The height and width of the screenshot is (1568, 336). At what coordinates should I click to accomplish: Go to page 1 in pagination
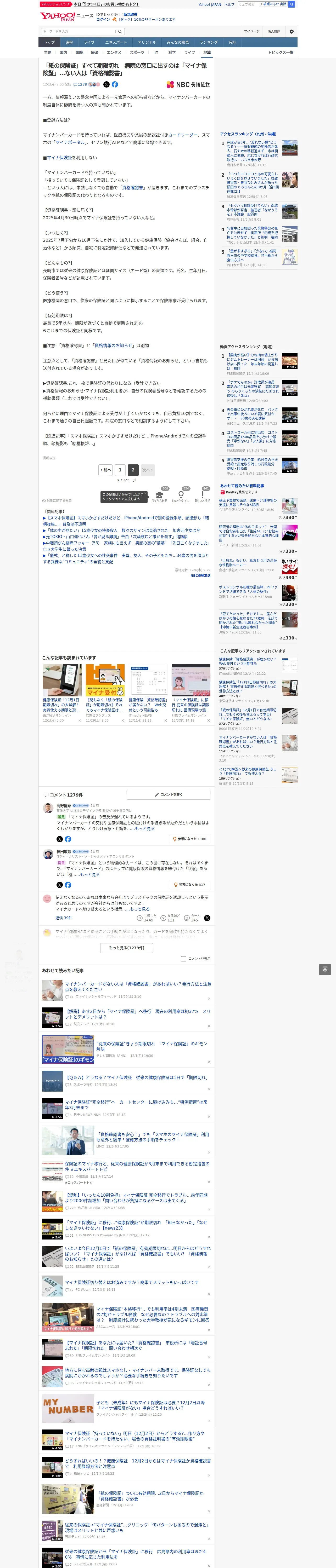click(x=120, y=470)
